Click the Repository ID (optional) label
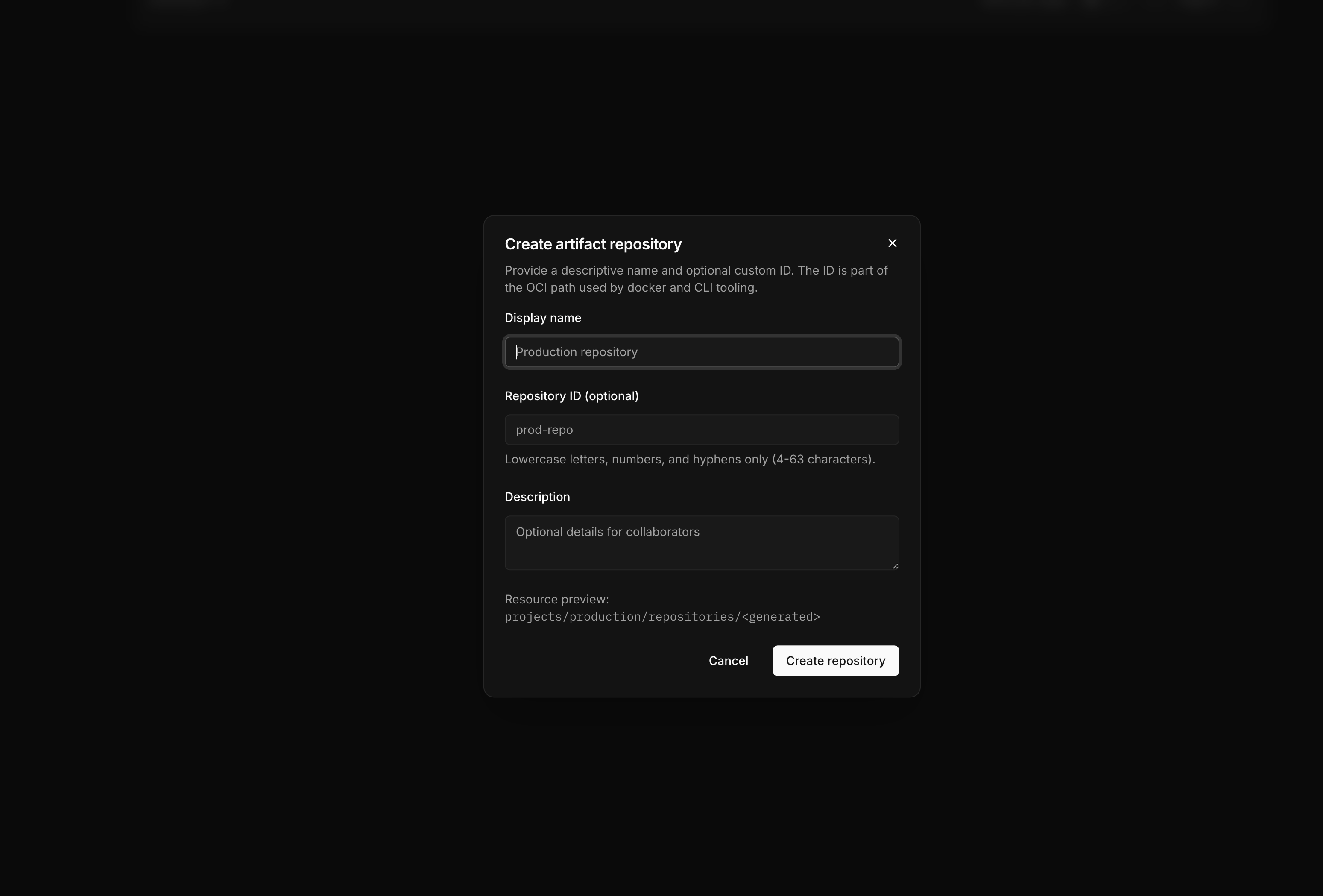 coord(571,395)
